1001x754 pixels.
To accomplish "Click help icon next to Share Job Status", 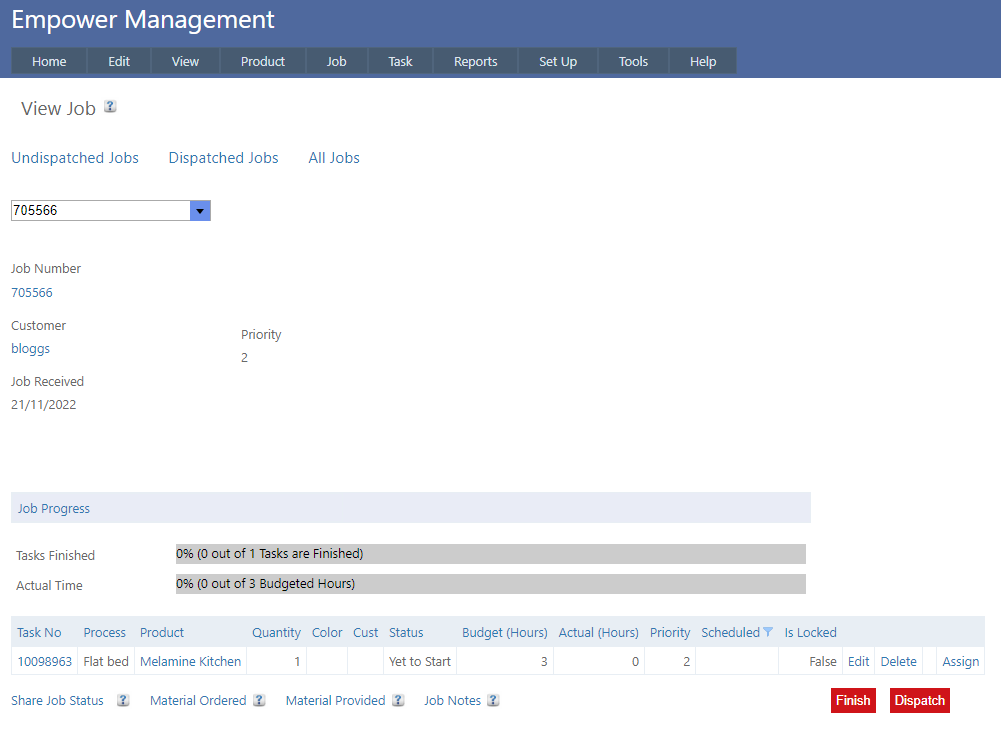I will 123,701.
